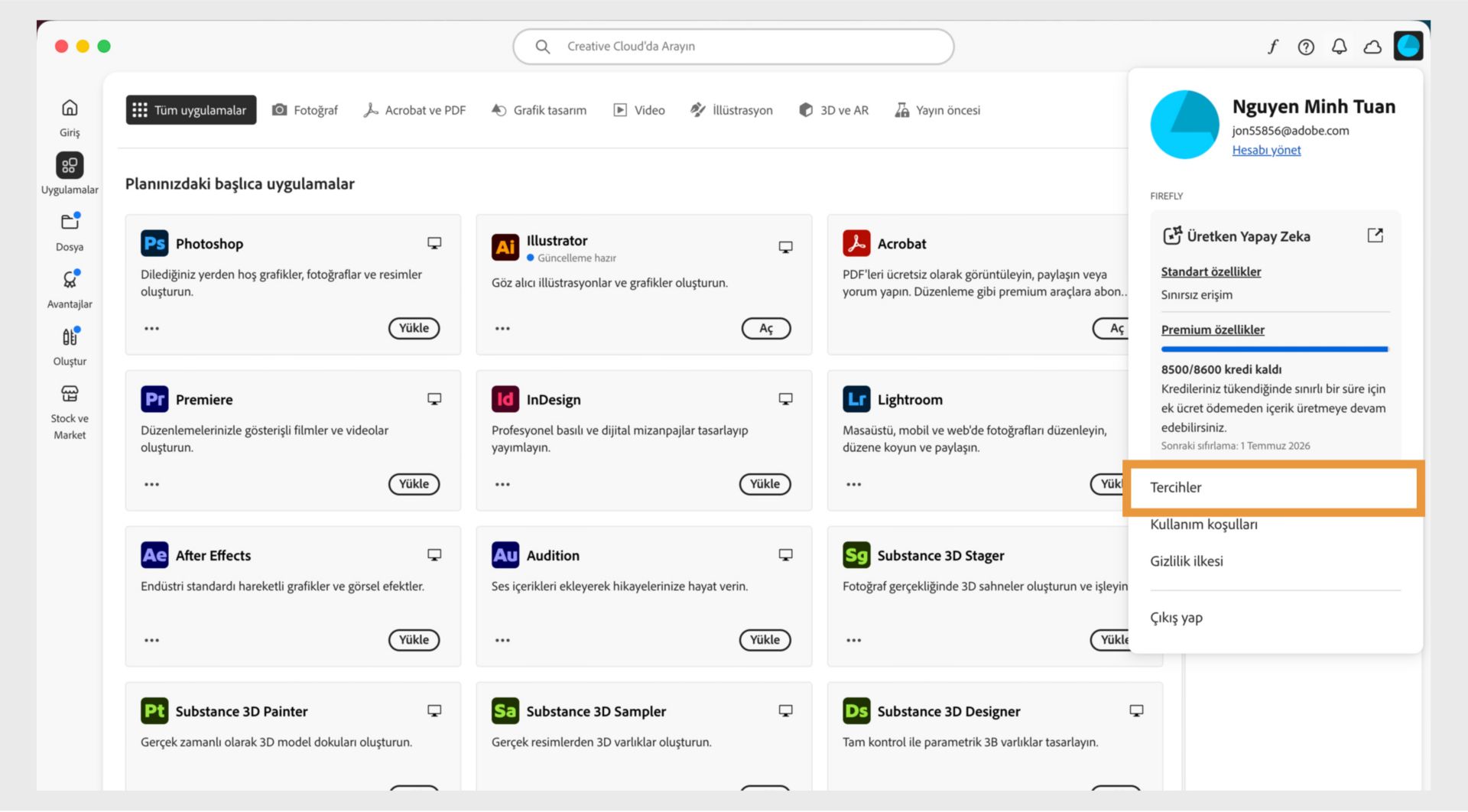
Task: Open the notifications bell icon
Action: tap(1339, 47)
